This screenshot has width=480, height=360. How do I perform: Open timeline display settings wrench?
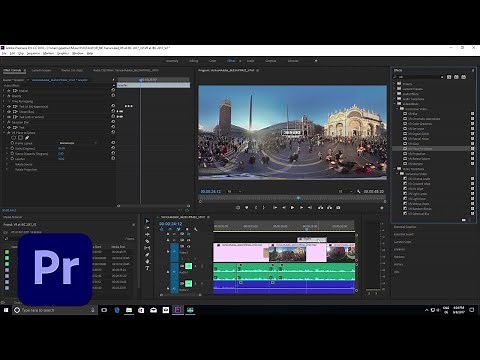[196, 229]
